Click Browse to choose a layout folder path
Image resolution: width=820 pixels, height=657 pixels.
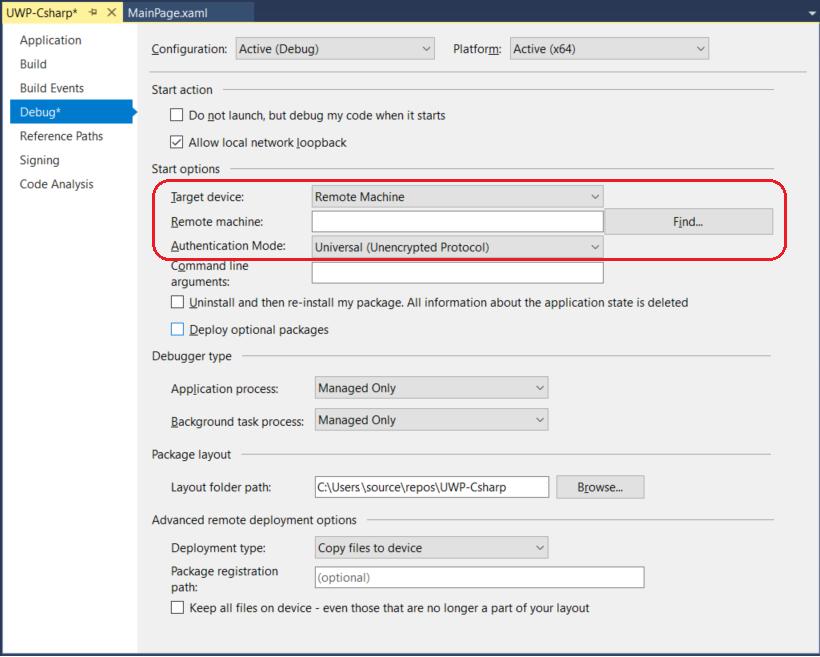point(600,486)
